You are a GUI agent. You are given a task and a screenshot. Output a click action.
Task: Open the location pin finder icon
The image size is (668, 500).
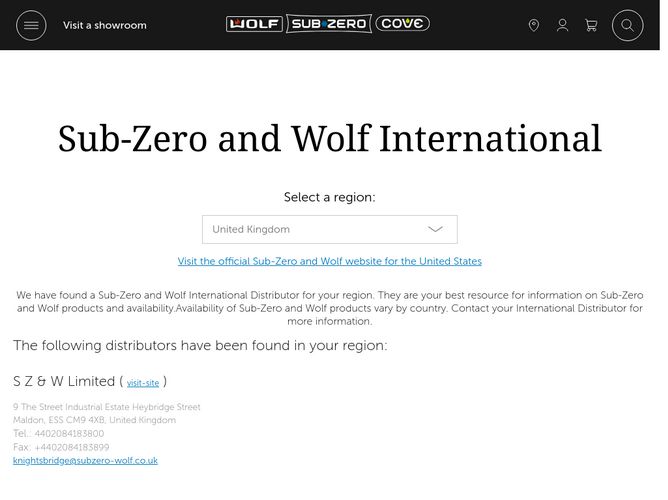pyautogui.click(x=533, y=25)
